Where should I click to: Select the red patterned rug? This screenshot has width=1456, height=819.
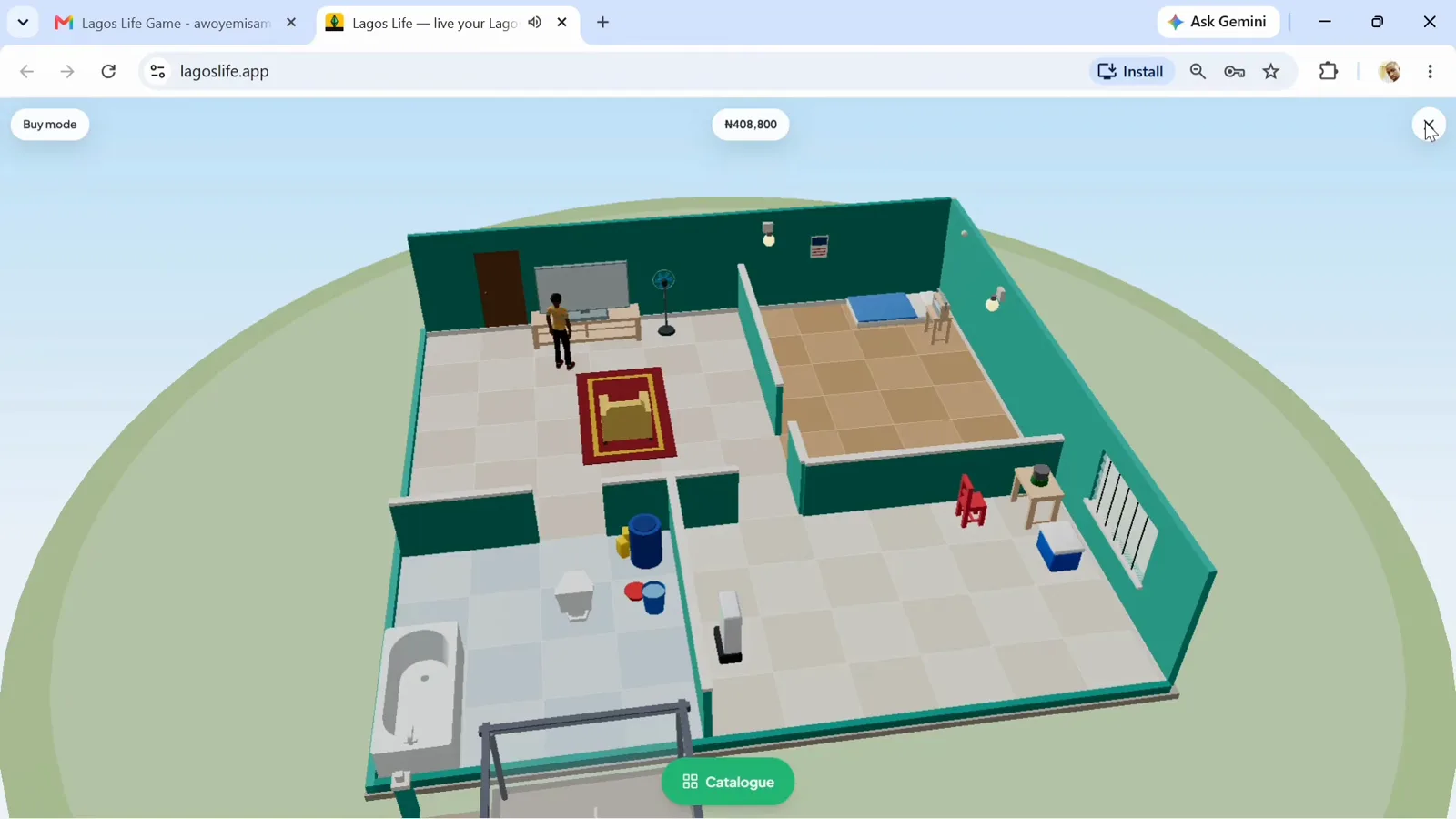pyautogui.click(x=626, y=415)
